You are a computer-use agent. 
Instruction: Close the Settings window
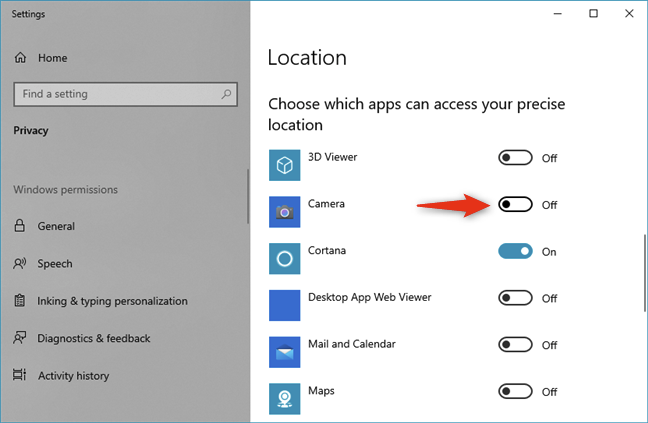click(629, 14)
